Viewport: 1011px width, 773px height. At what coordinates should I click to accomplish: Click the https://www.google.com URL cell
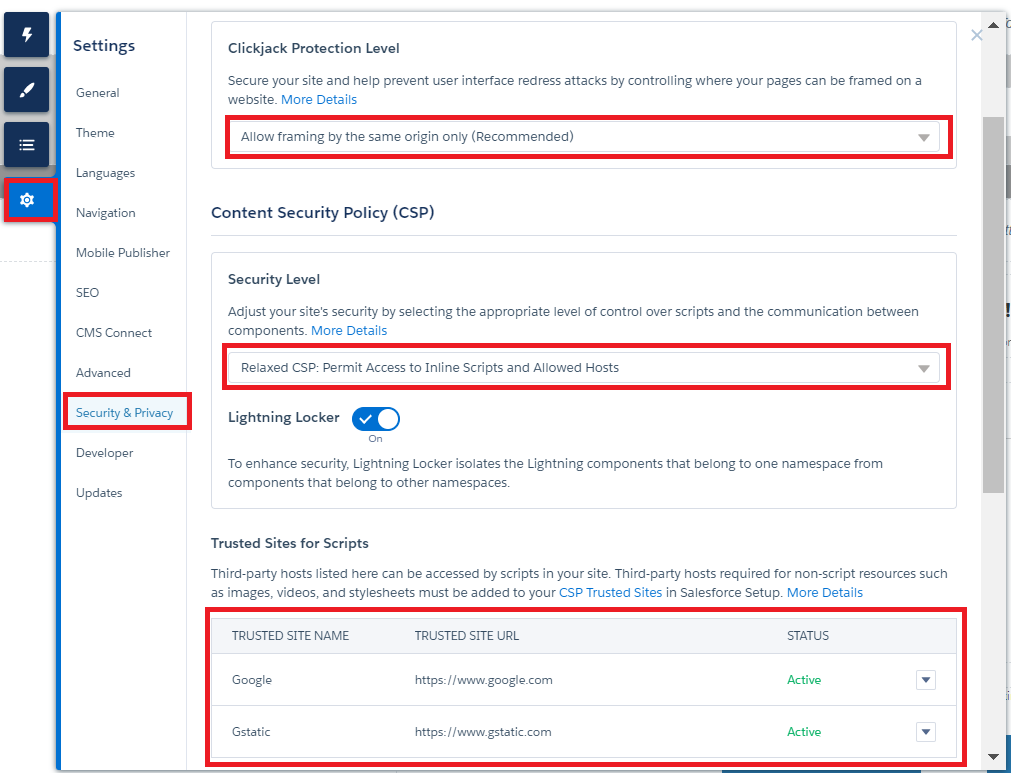click(484, 680)
